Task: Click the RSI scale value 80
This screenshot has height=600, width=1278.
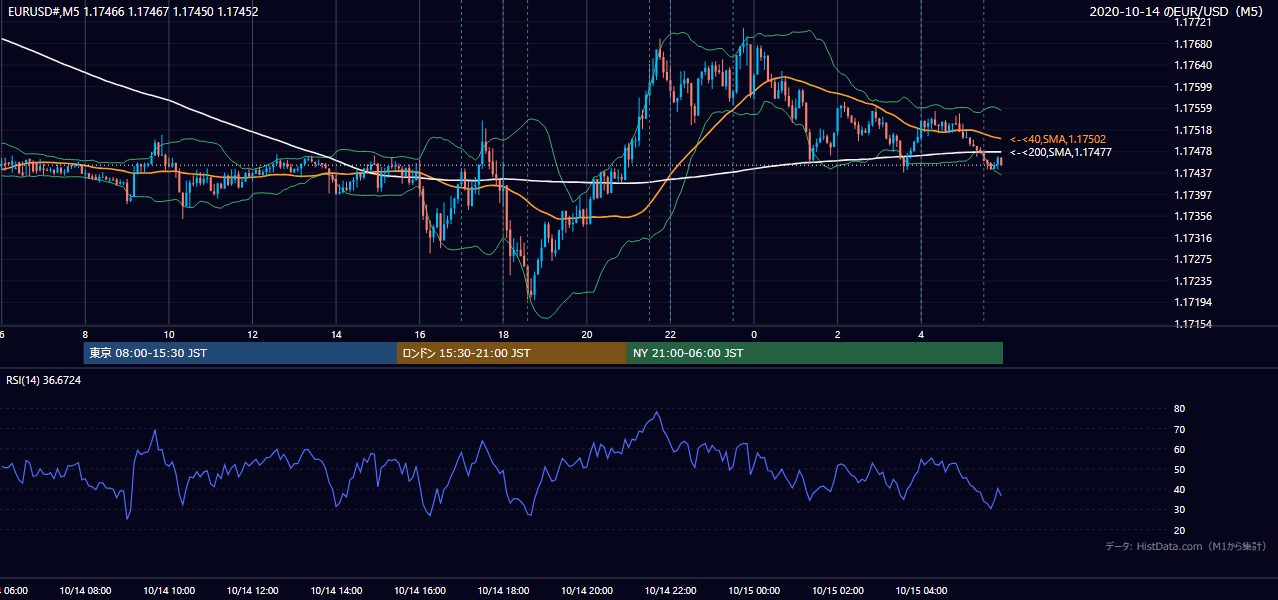Action: (1180, 409)
